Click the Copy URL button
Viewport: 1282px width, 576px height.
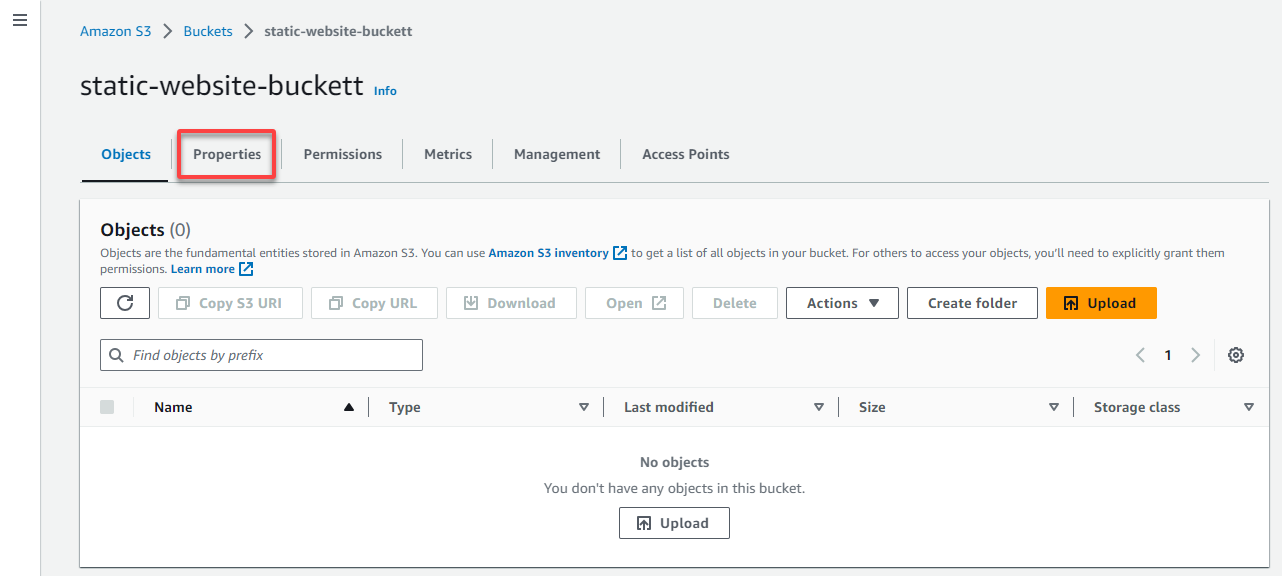click(374, 303)
